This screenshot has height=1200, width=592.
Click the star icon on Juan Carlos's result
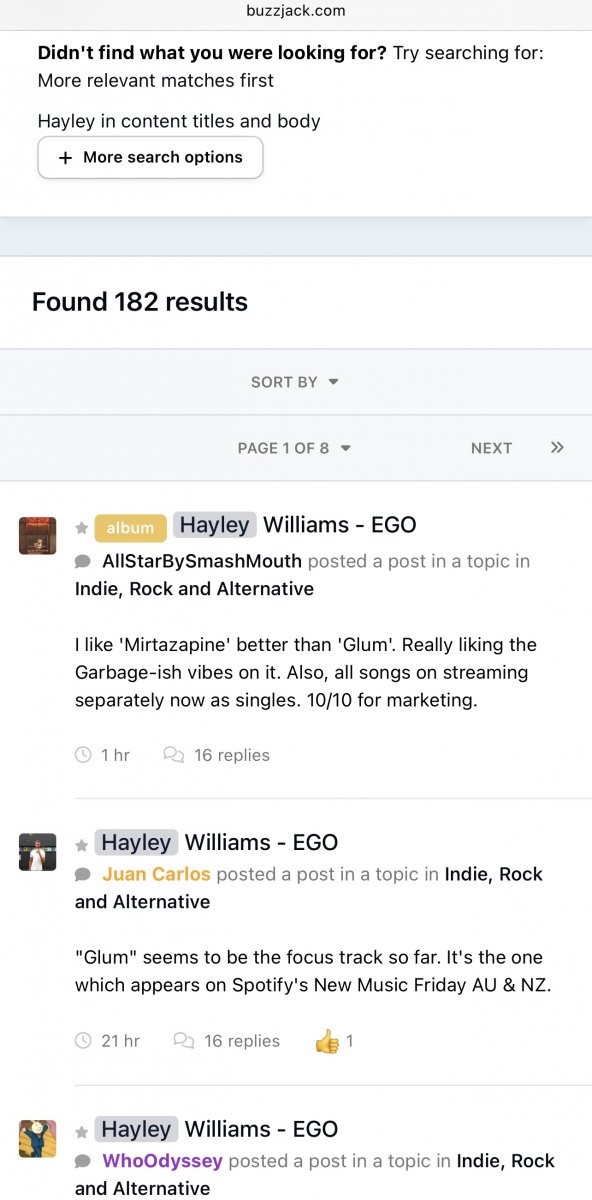82,846
